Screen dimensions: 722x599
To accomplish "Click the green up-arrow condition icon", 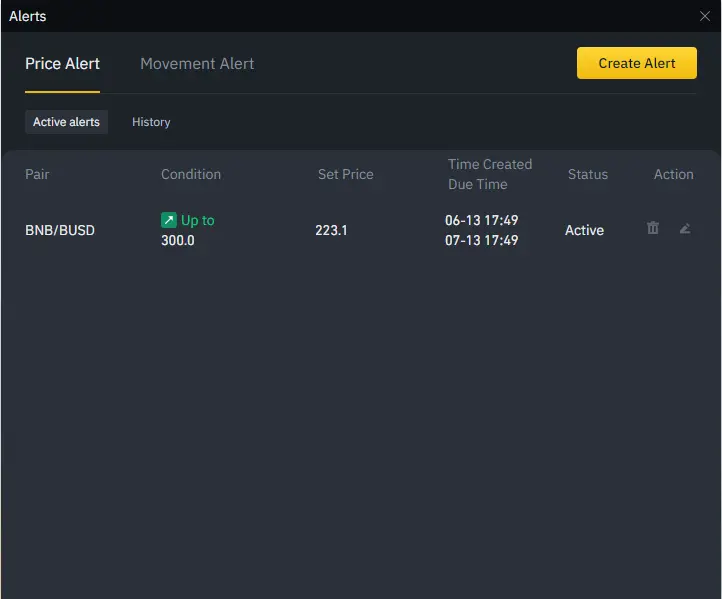I will pos(169,220).
